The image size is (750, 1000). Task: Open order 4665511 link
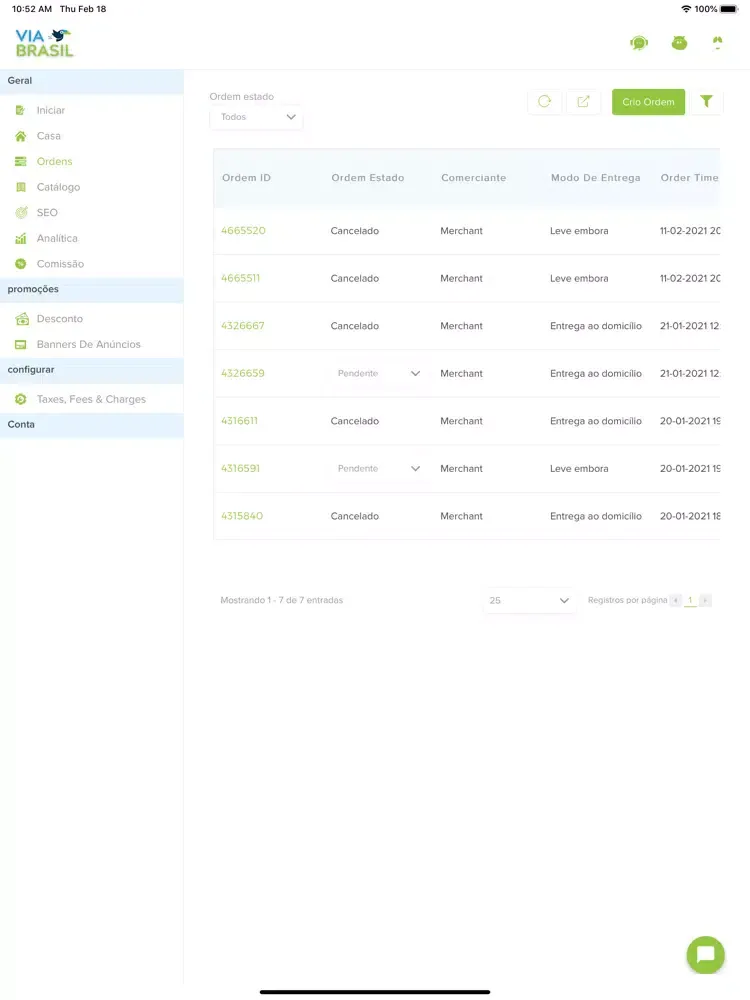coord(240,278)
